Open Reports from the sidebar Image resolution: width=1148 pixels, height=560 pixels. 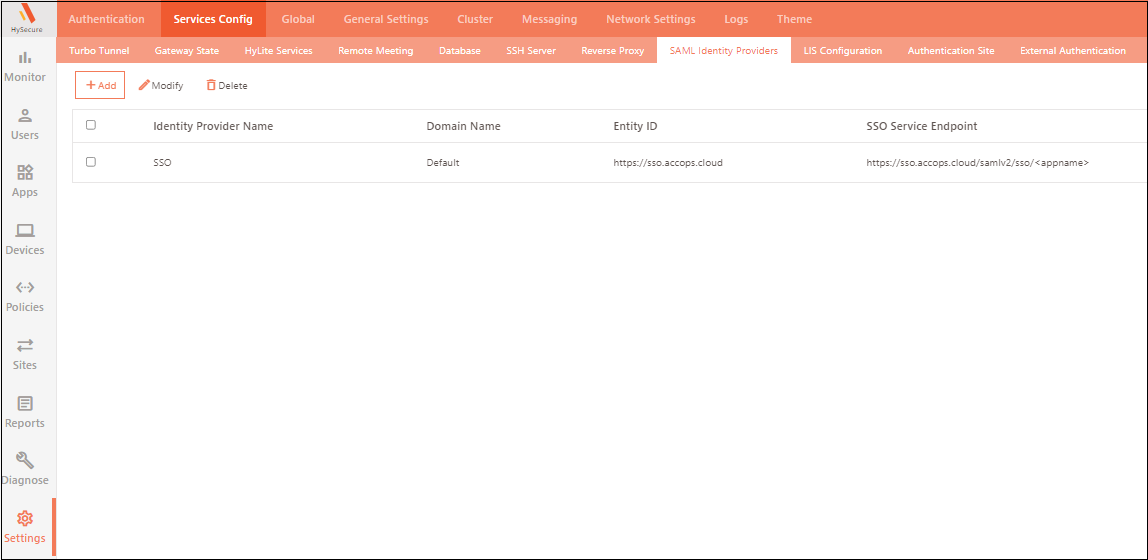tap(25, 412)
